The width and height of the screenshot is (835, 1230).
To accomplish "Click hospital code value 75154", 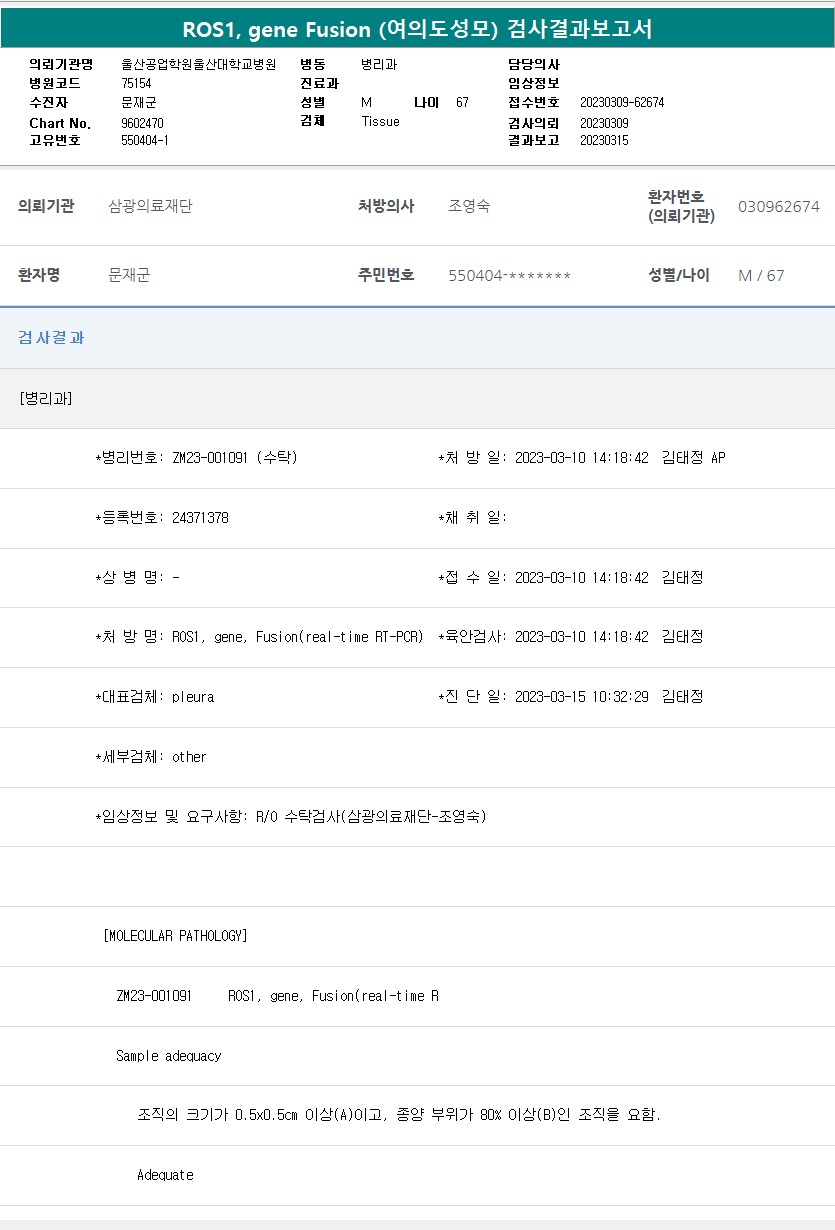I will [x=136, y=83].
